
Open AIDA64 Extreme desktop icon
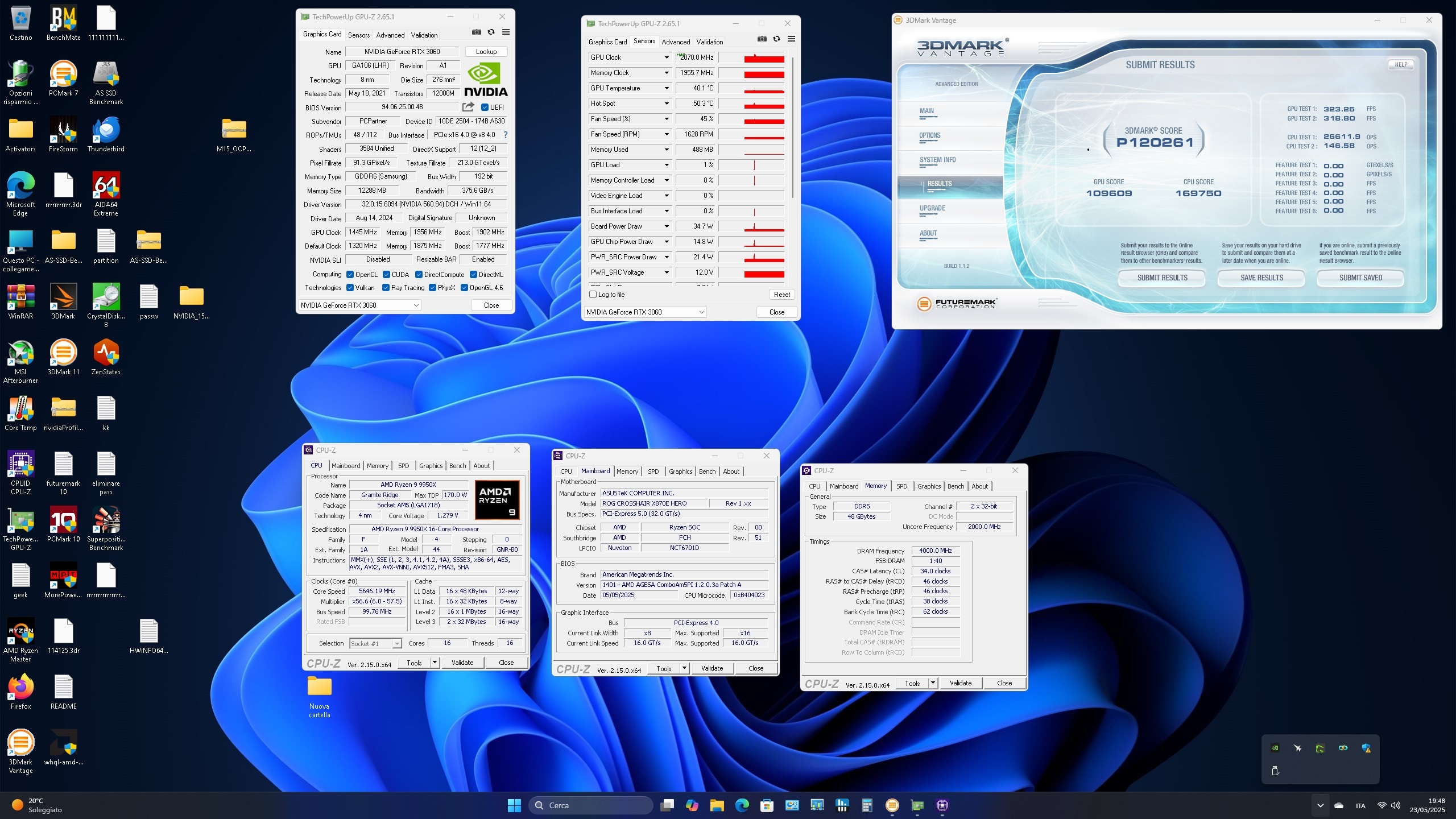[x=106, y=194]
